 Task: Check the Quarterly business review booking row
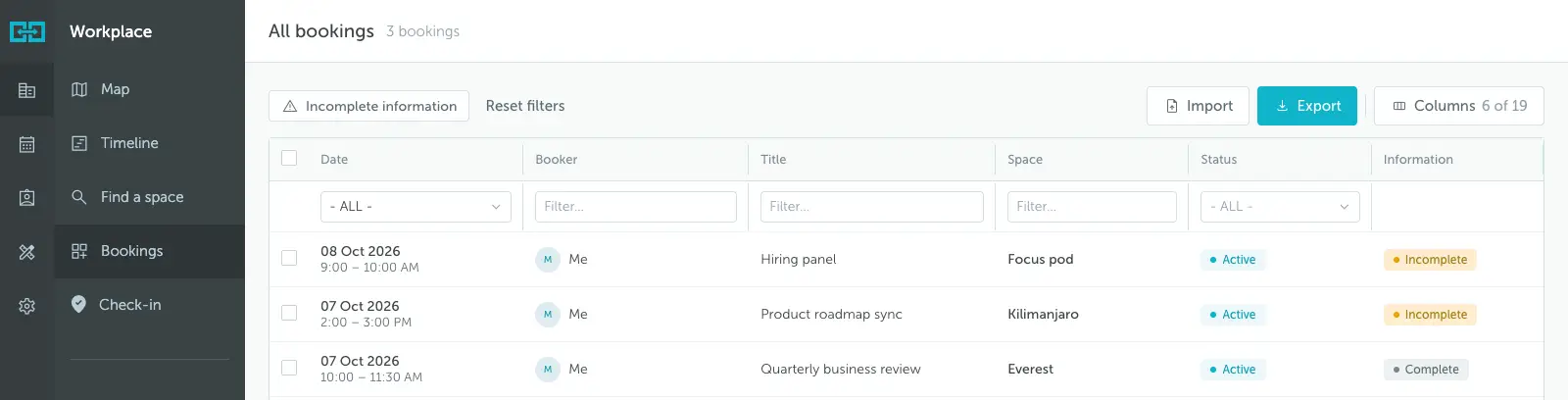[289, 368]
